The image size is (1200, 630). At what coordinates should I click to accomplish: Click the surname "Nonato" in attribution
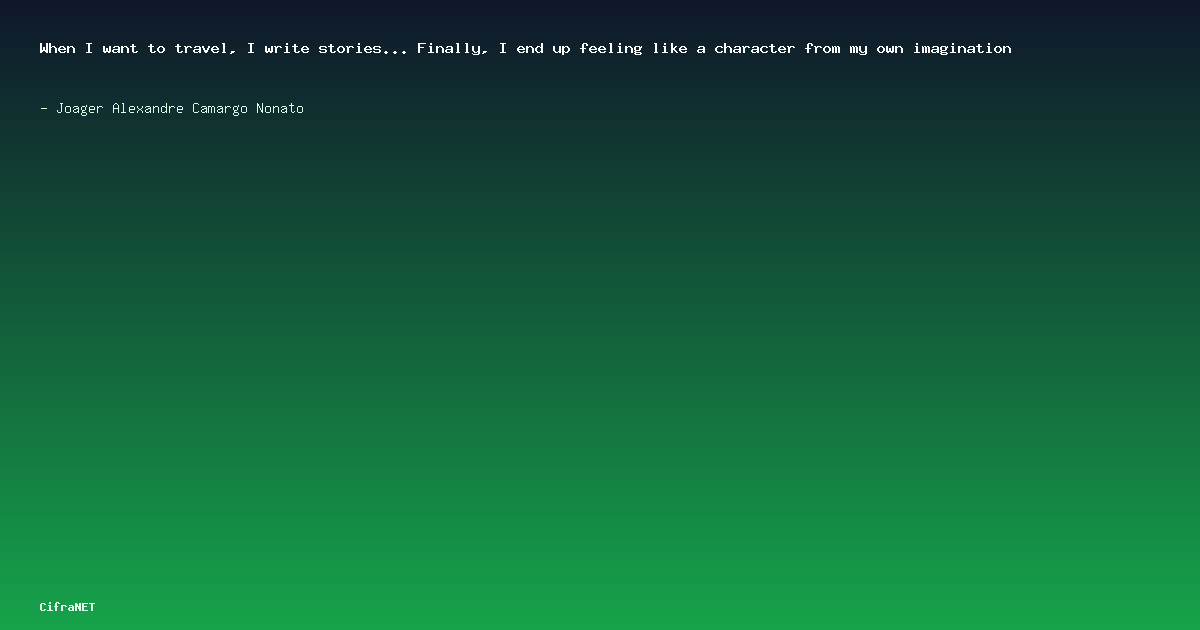click(x=280, y=108)
